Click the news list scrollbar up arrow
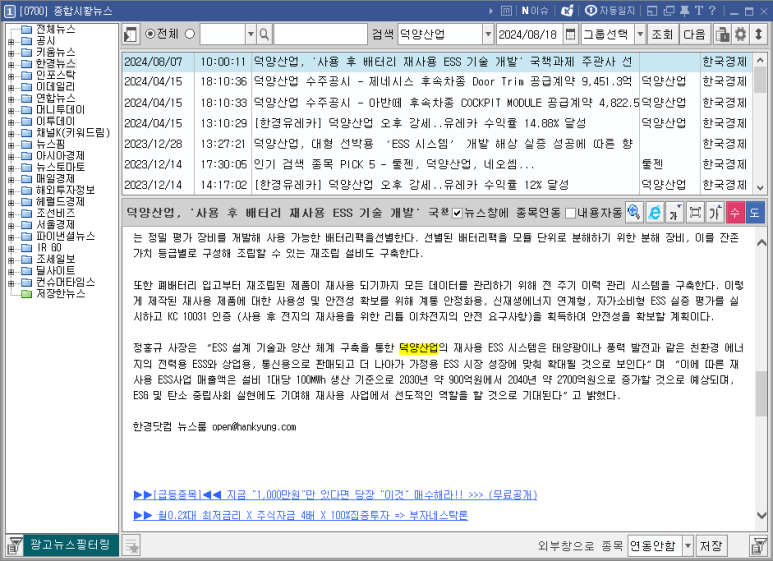This screenshot has height=561, width=773. click(760, 60)
